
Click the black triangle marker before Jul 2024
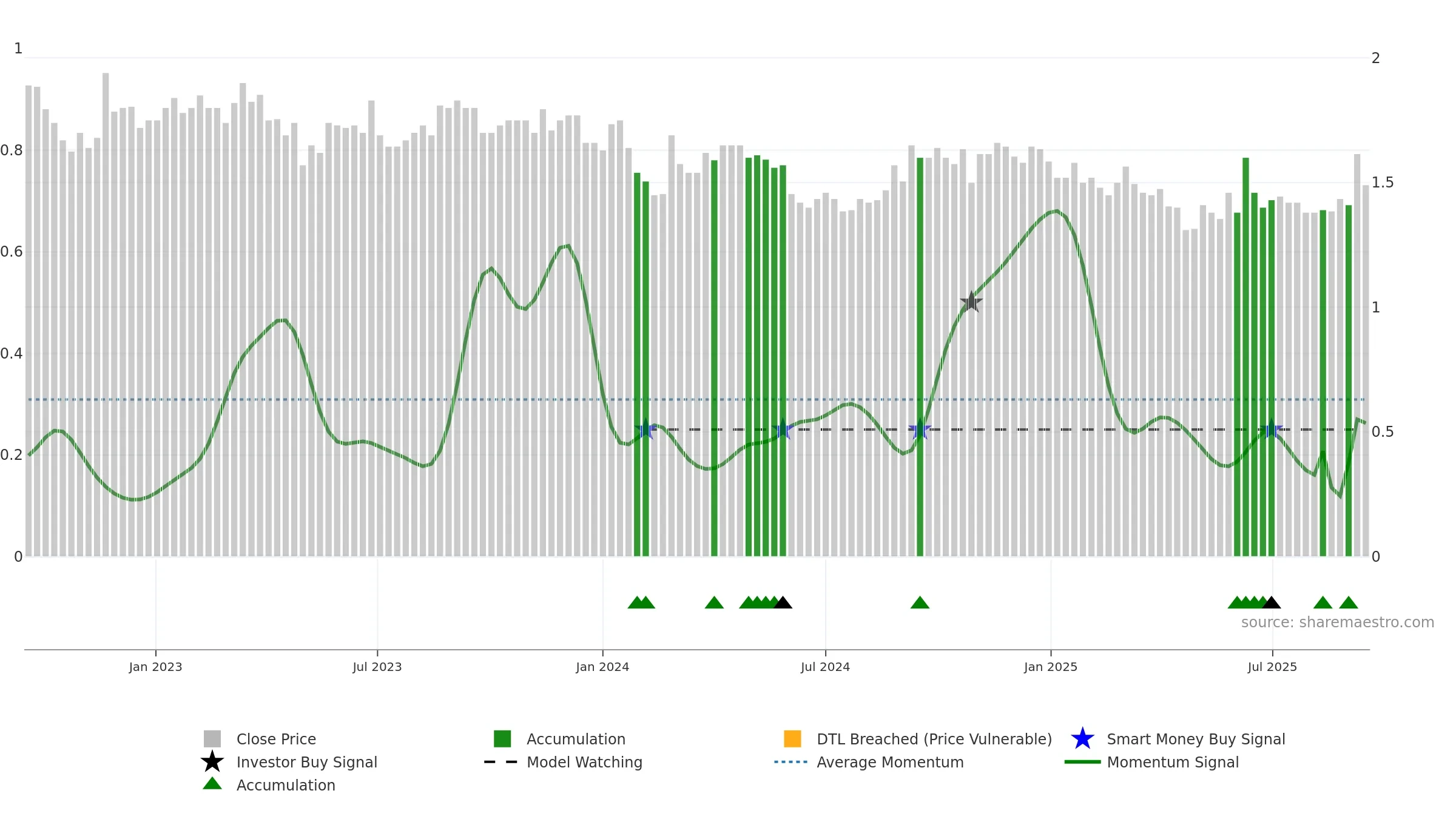coord(783,602)
